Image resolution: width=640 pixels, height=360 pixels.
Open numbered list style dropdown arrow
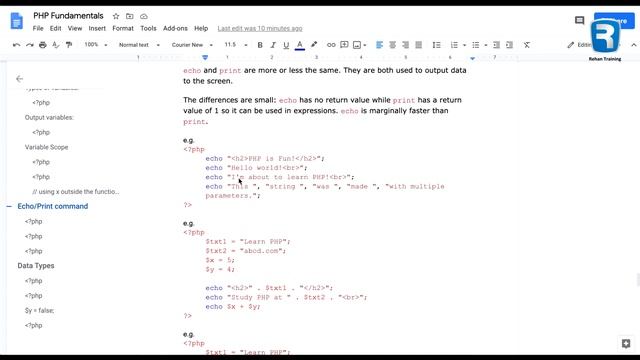(x=464, y=45)
